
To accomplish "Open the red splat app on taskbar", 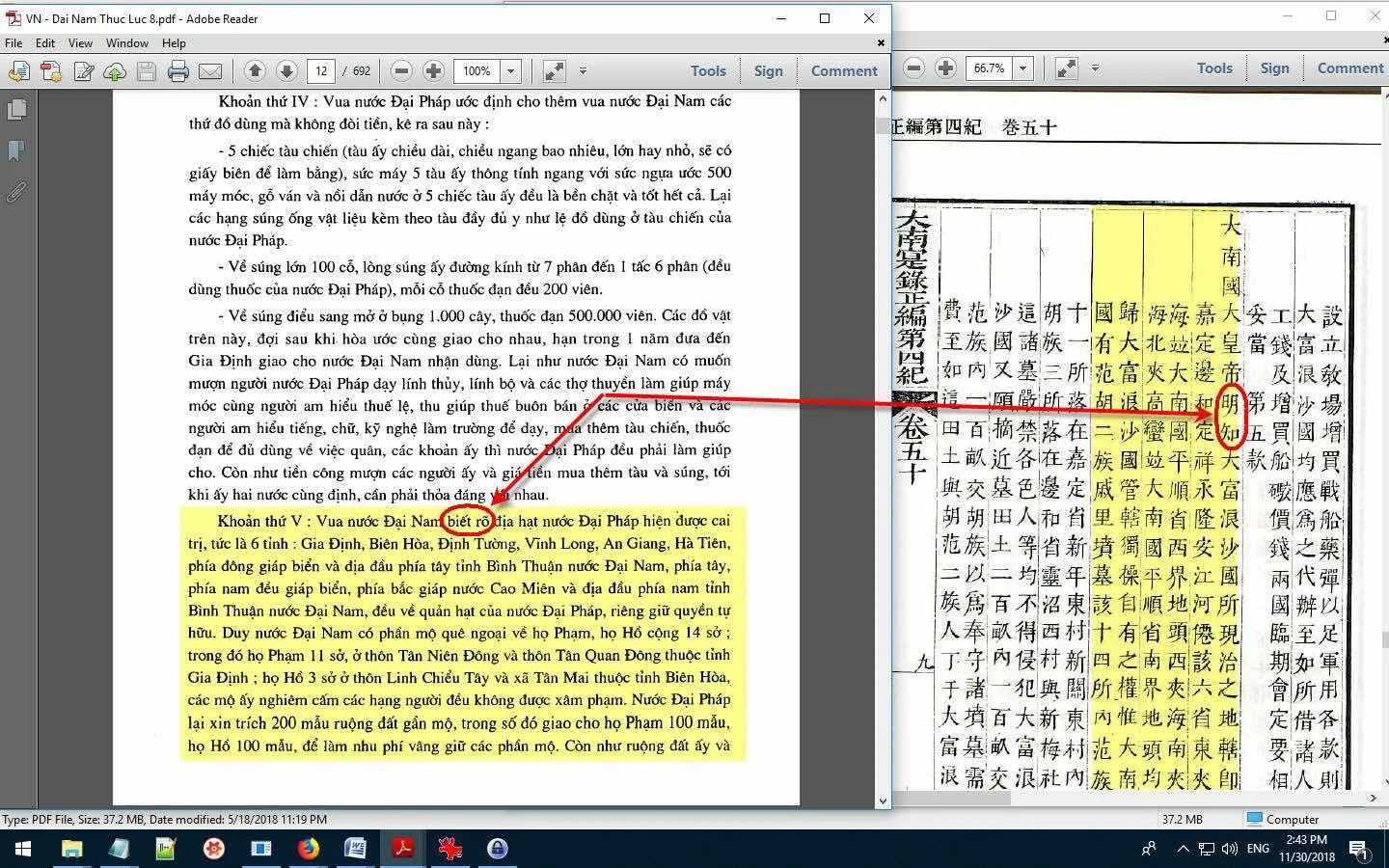I will click(449, 849).
